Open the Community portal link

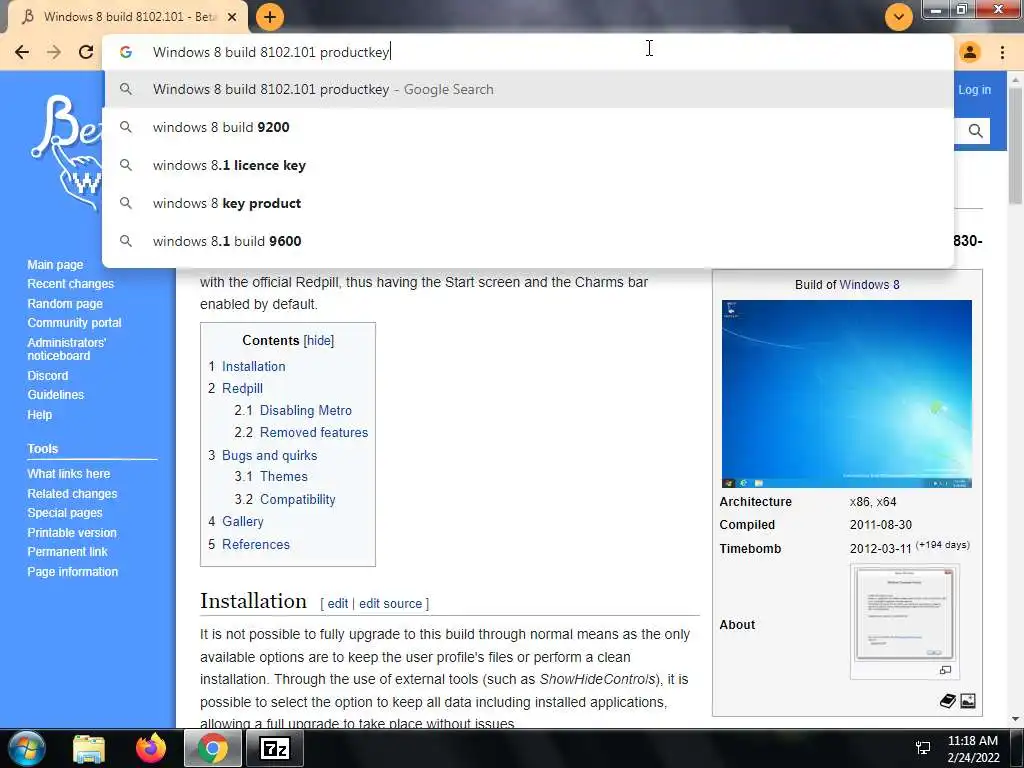point(74,323)
